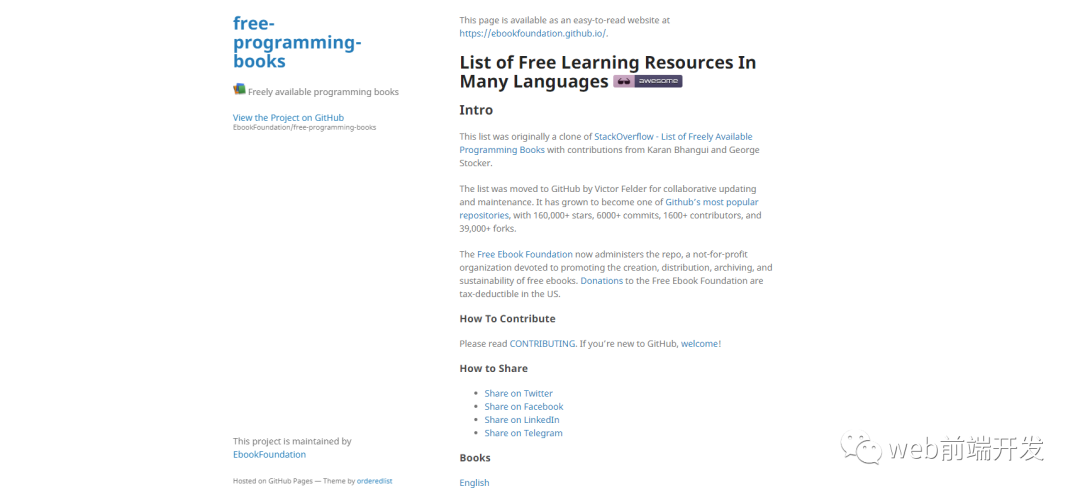This screenshot has width=1080, height=496.
Task: Open the CONTRIBUTING link
Action: click(543, 344)
